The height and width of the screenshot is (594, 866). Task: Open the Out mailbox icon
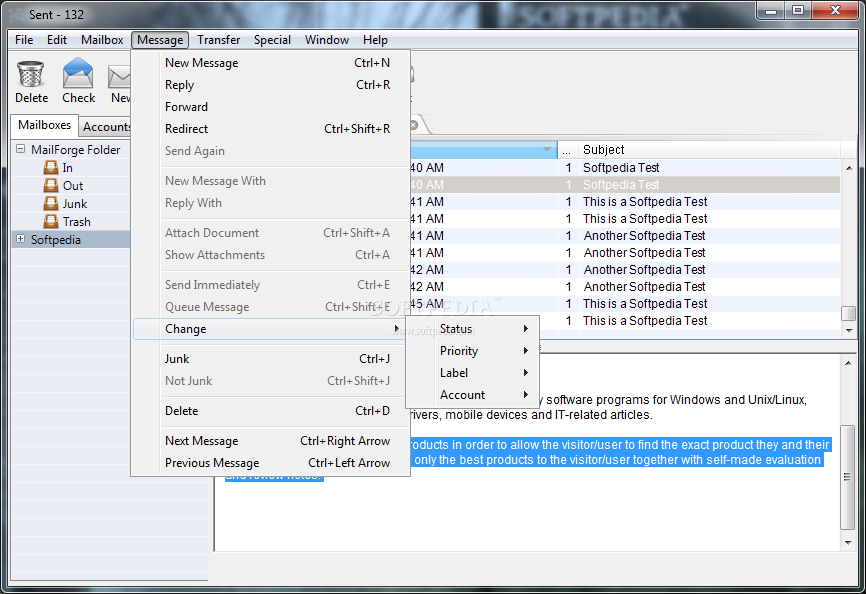coord(51,185)
